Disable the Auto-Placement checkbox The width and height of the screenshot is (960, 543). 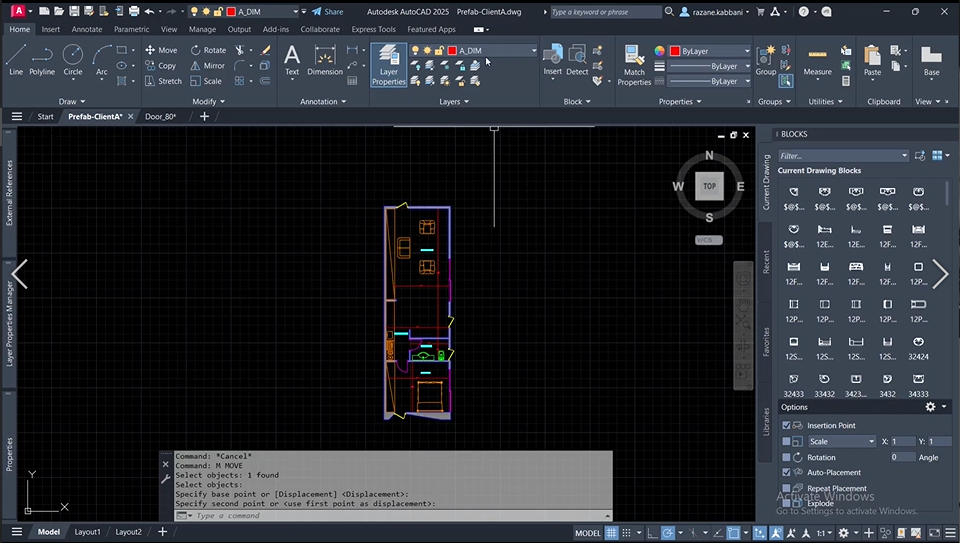click(x=786, y=472)
